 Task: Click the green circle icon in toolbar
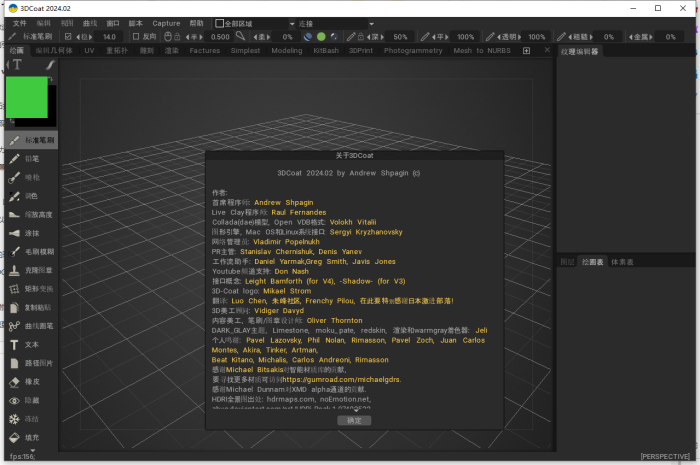point(321,37)
